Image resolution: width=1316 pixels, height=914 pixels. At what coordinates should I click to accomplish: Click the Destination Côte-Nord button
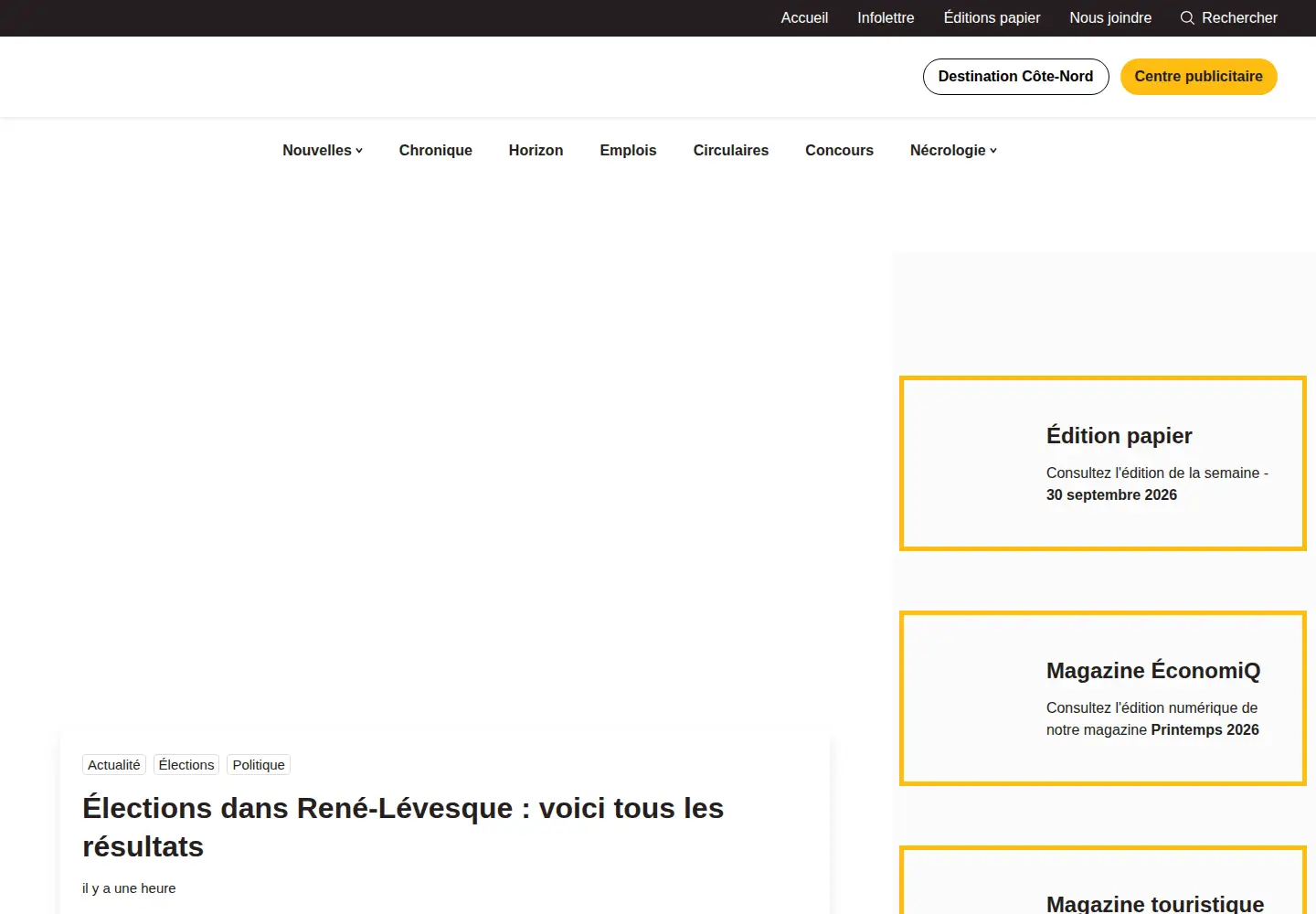pyautogui.click(x=1015, y=77)
